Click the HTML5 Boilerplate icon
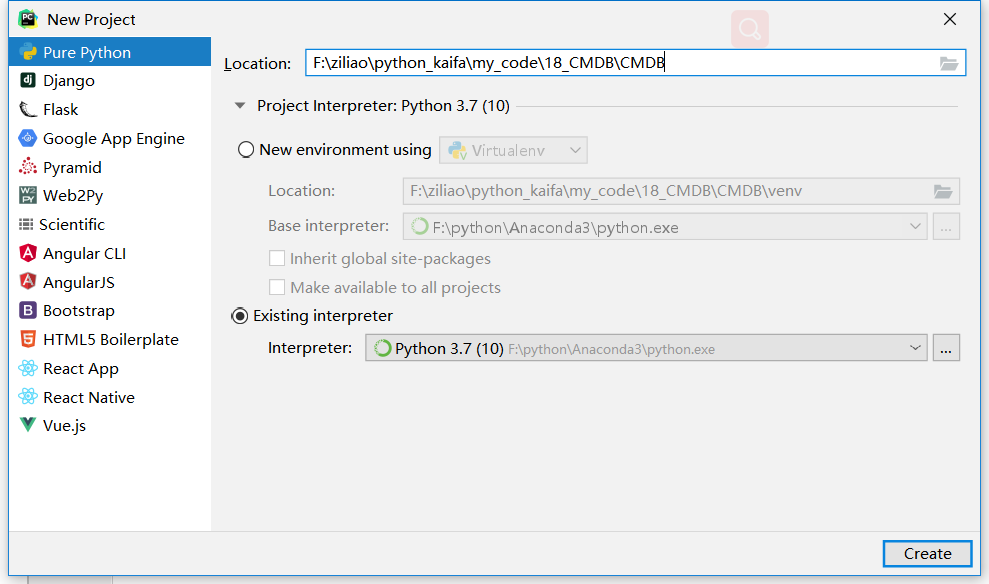The width and height of the screenshot is (989, 584). coord(28,339)
